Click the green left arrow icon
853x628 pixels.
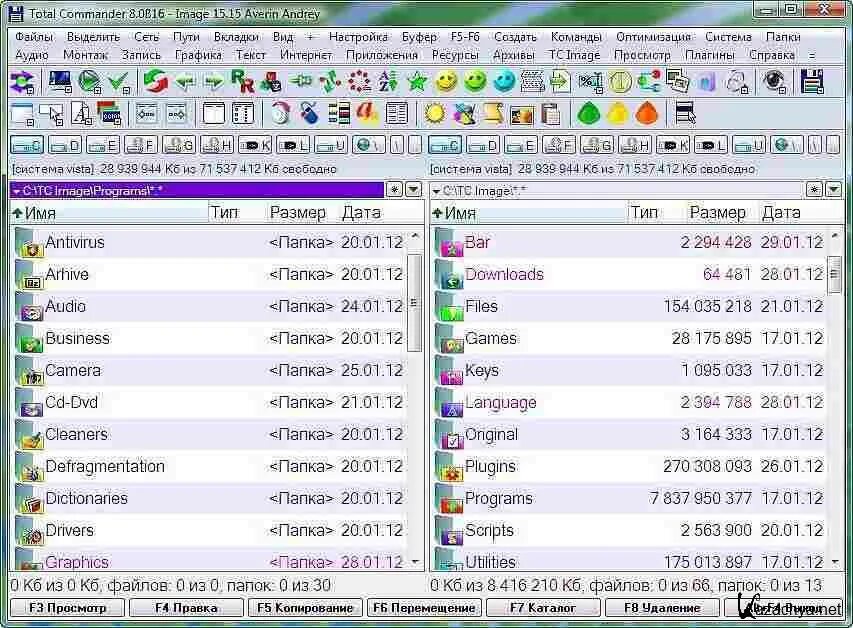click(185, 82)
